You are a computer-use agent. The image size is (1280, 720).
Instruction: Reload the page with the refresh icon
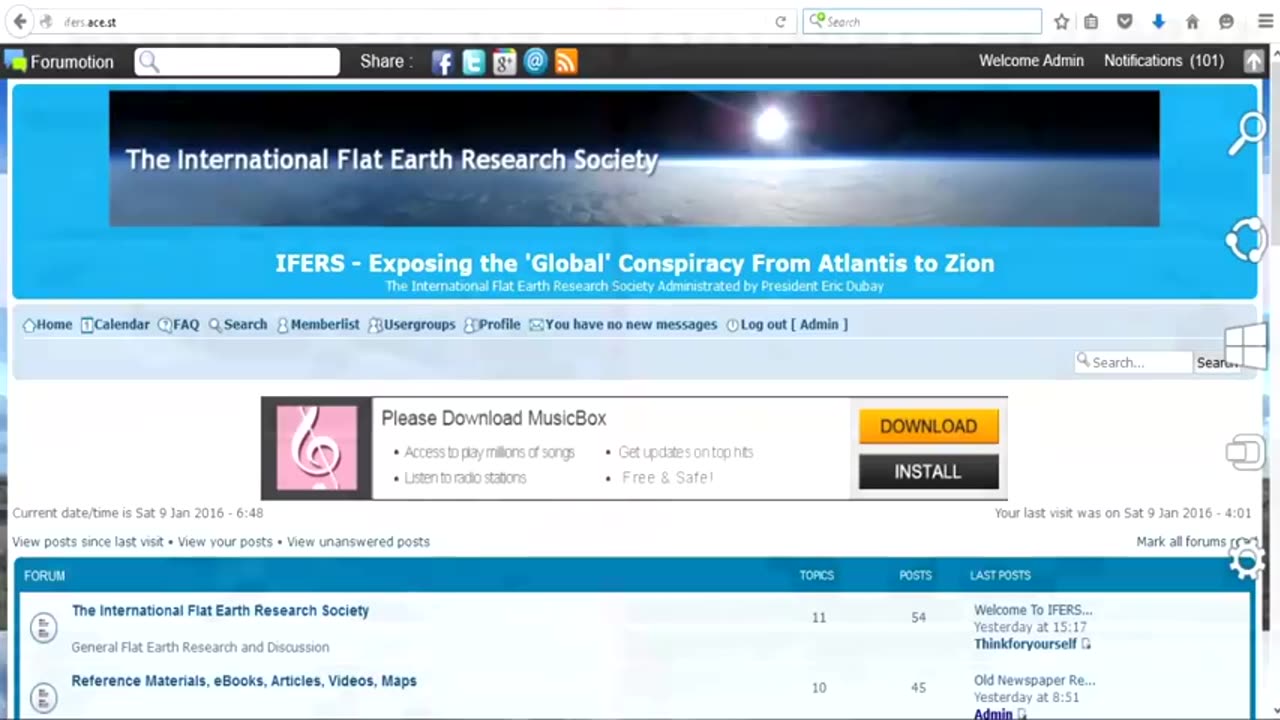tap(780, 21)
